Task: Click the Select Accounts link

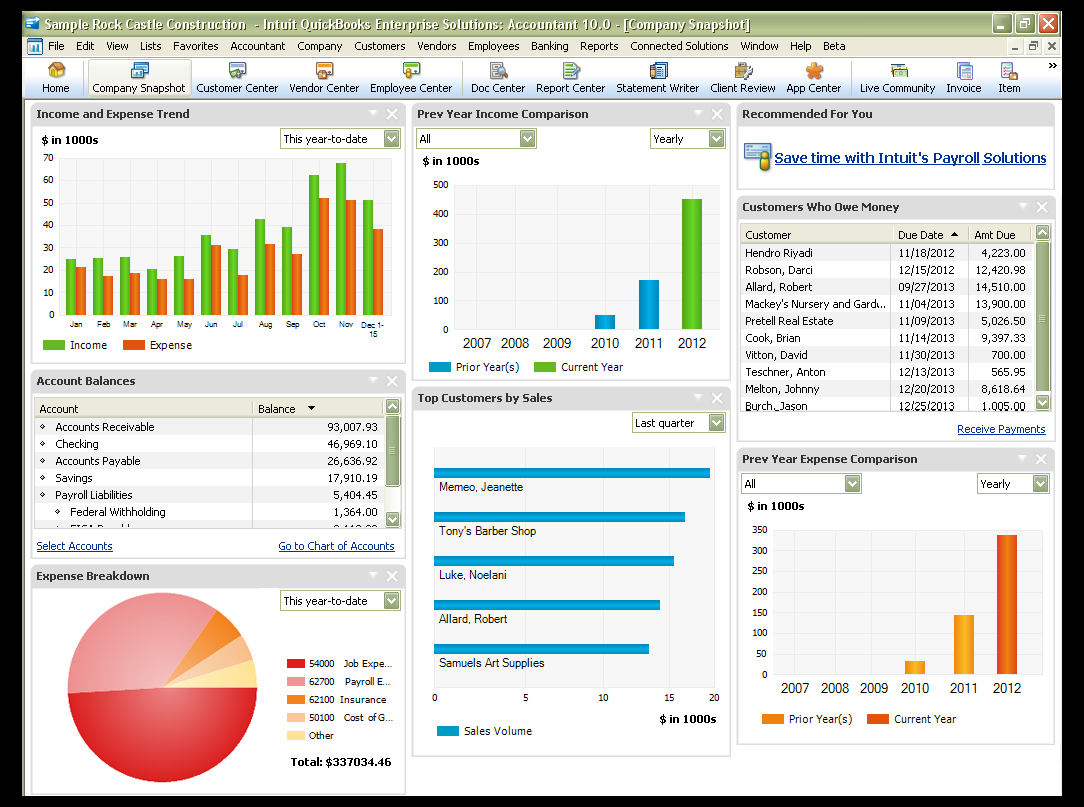Action: (74, 546)
